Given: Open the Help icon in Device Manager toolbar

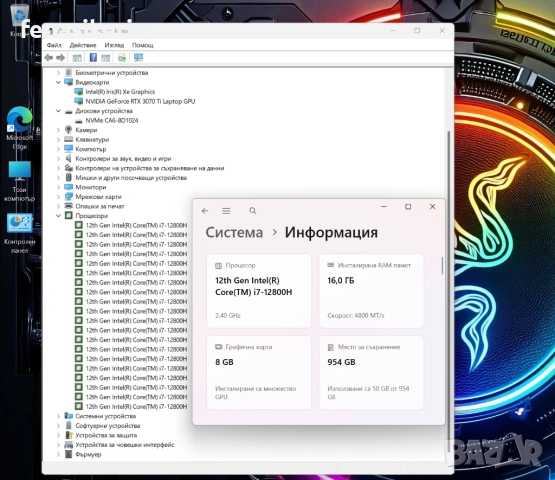Looking at the screenshot, I should pos(93,57).
